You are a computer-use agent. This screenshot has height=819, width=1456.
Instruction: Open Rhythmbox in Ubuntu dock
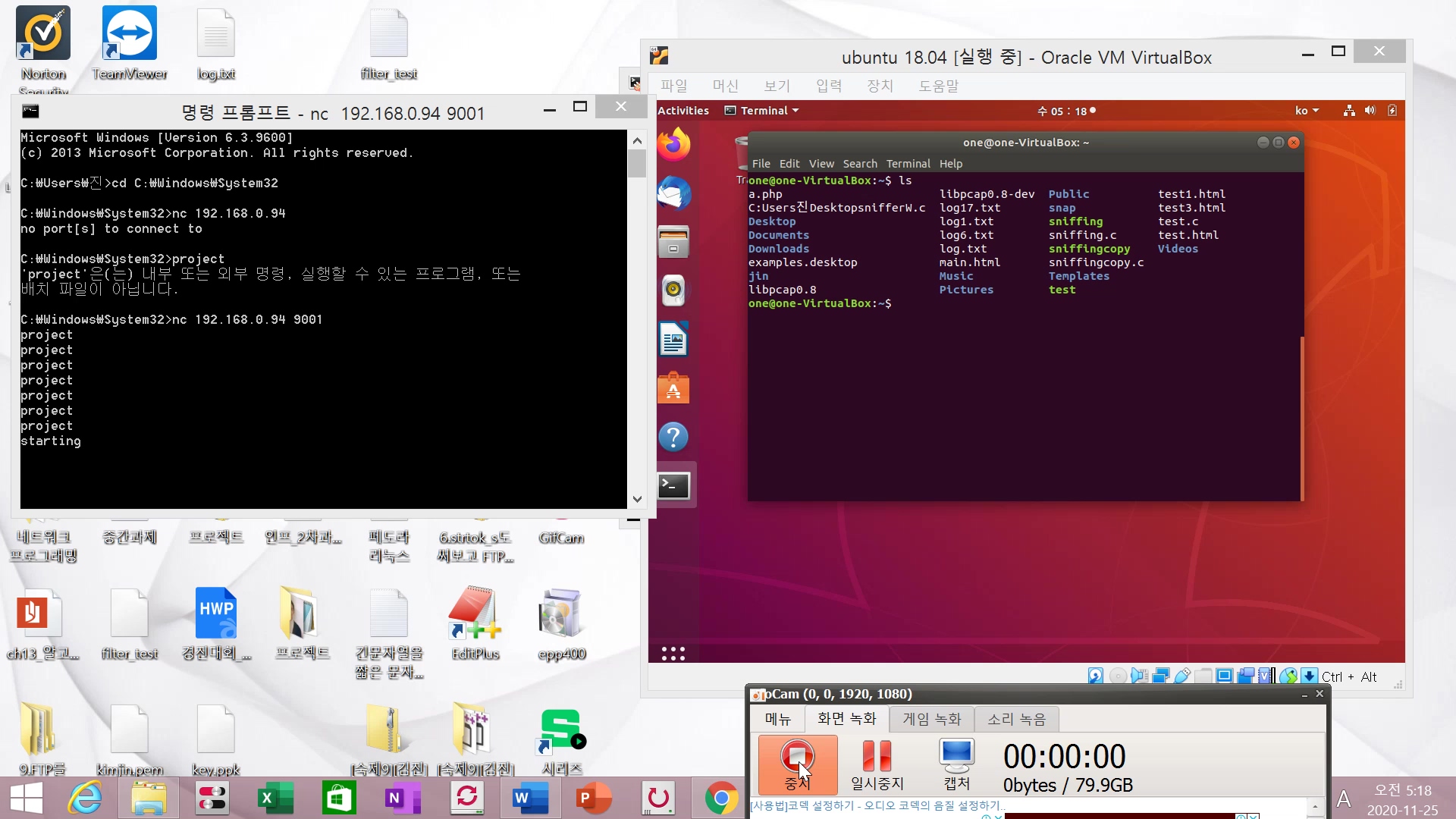tap(673, 290)
